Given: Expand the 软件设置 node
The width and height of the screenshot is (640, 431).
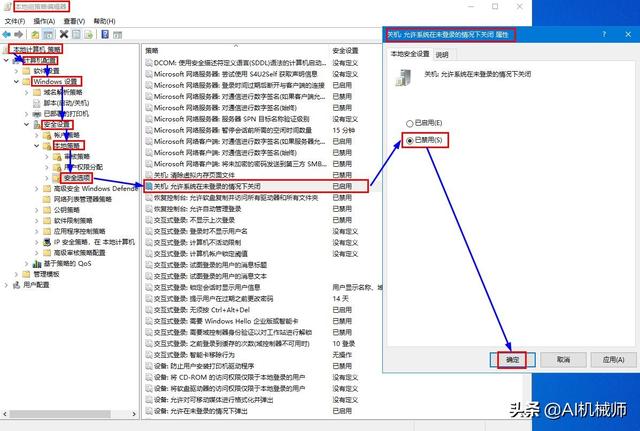Looking at the screenshot, I should coord(16,71).
